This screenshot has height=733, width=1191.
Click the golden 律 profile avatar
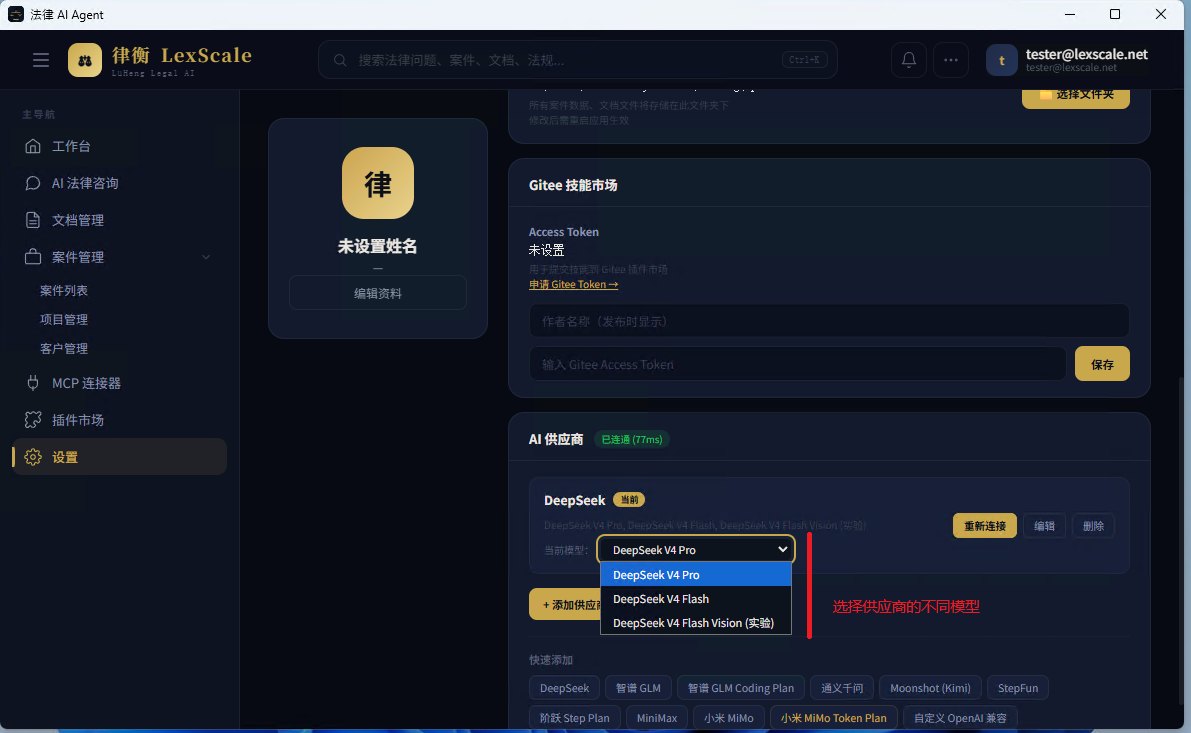(378, 183)
